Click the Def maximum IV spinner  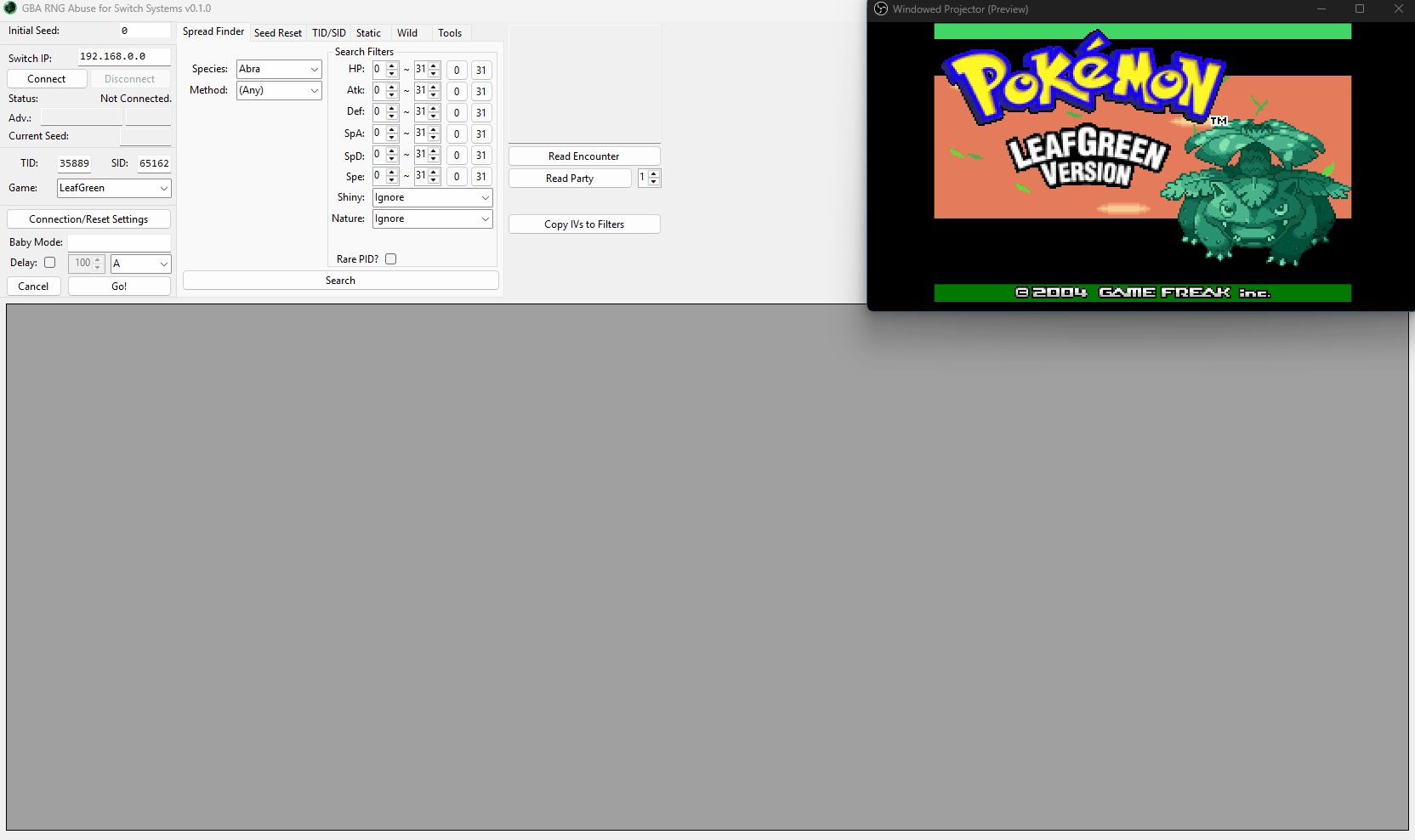(x=427, y=112)
